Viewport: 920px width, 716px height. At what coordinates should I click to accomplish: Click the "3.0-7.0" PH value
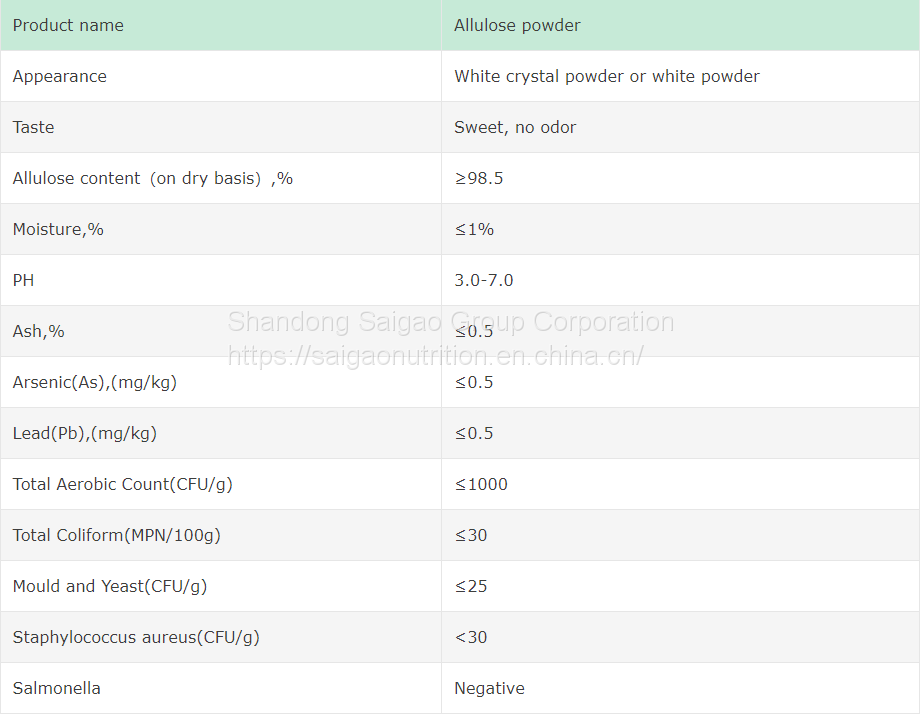pos(483,280)
